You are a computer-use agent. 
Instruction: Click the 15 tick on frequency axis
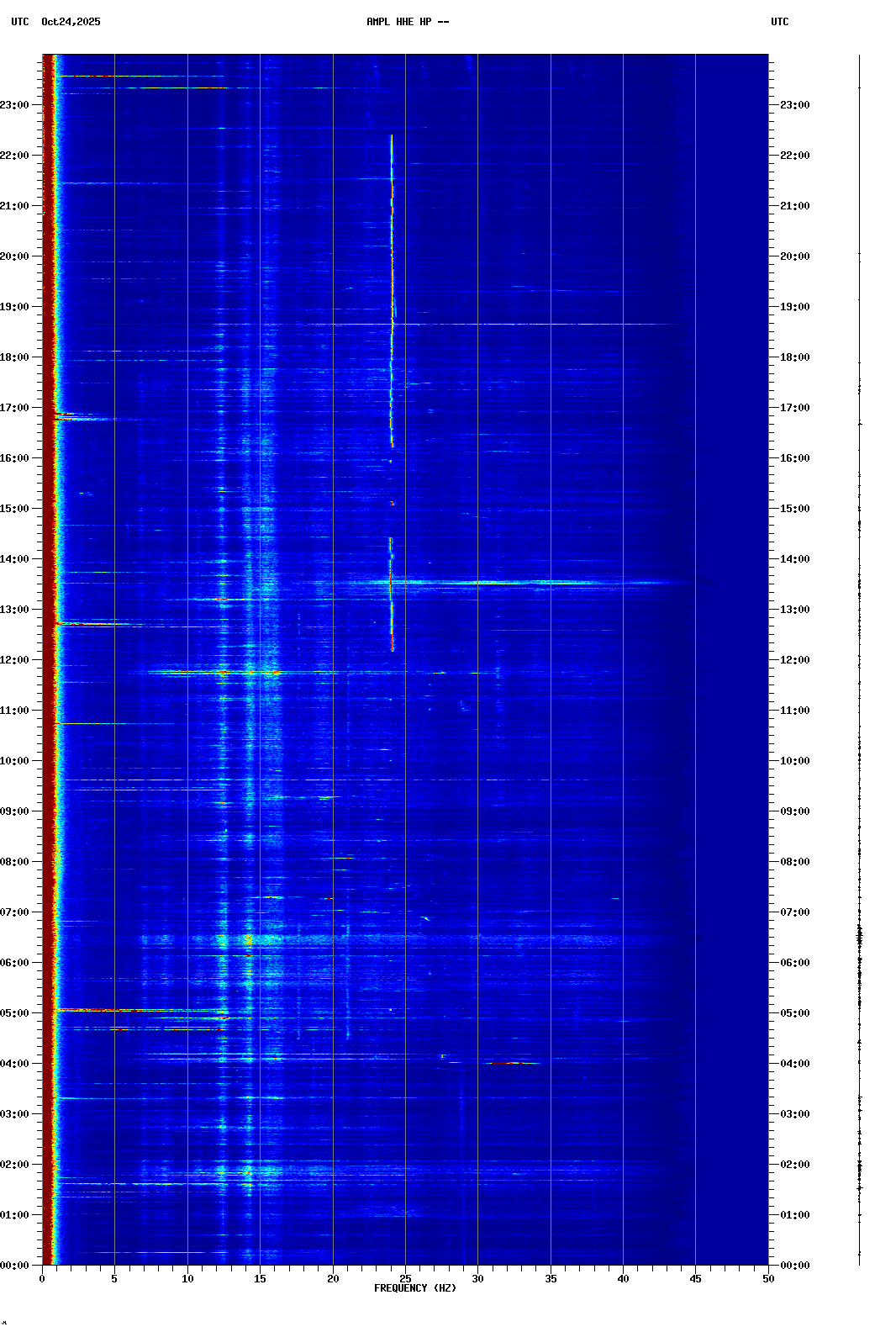260,1278
